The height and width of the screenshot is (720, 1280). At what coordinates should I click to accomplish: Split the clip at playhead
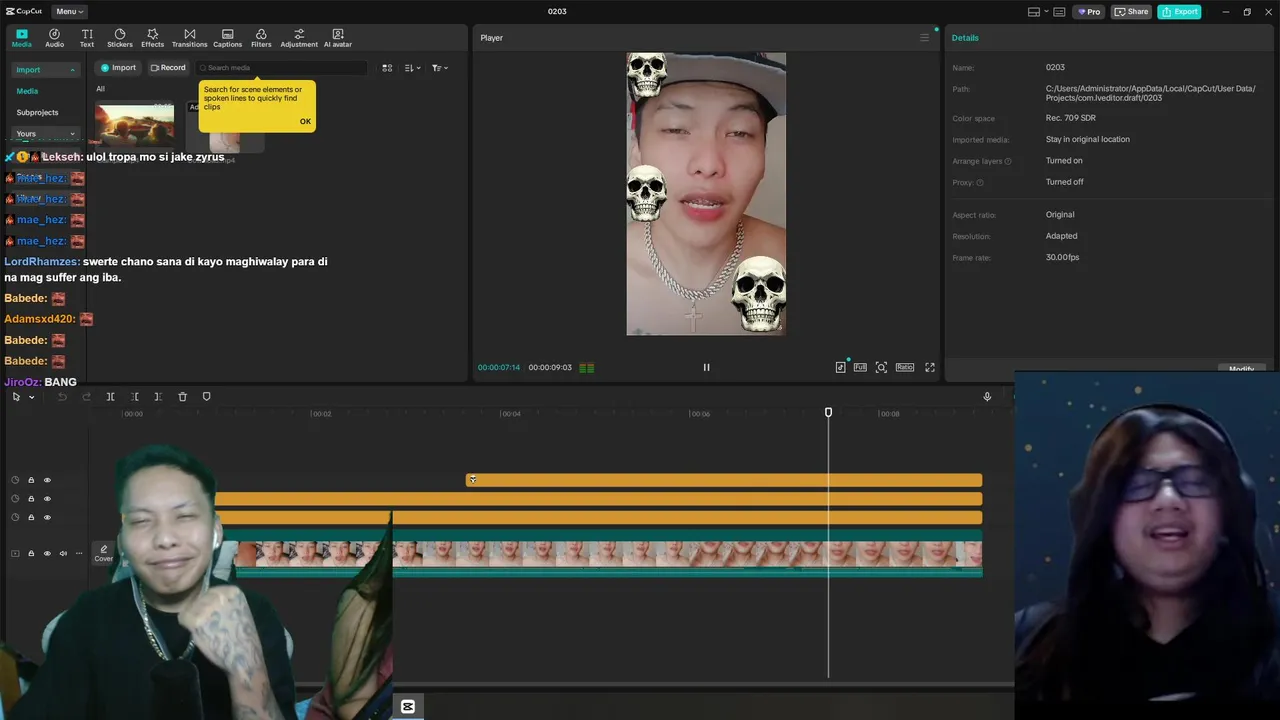110,397
